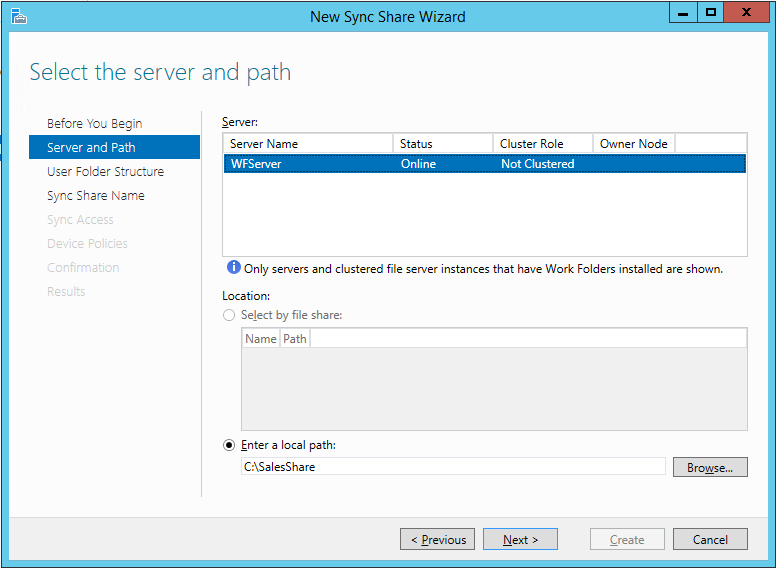Screen dimensions: 776x568
Task: Click the wizard icon in the title bar
Action: [x=19, y=16]
